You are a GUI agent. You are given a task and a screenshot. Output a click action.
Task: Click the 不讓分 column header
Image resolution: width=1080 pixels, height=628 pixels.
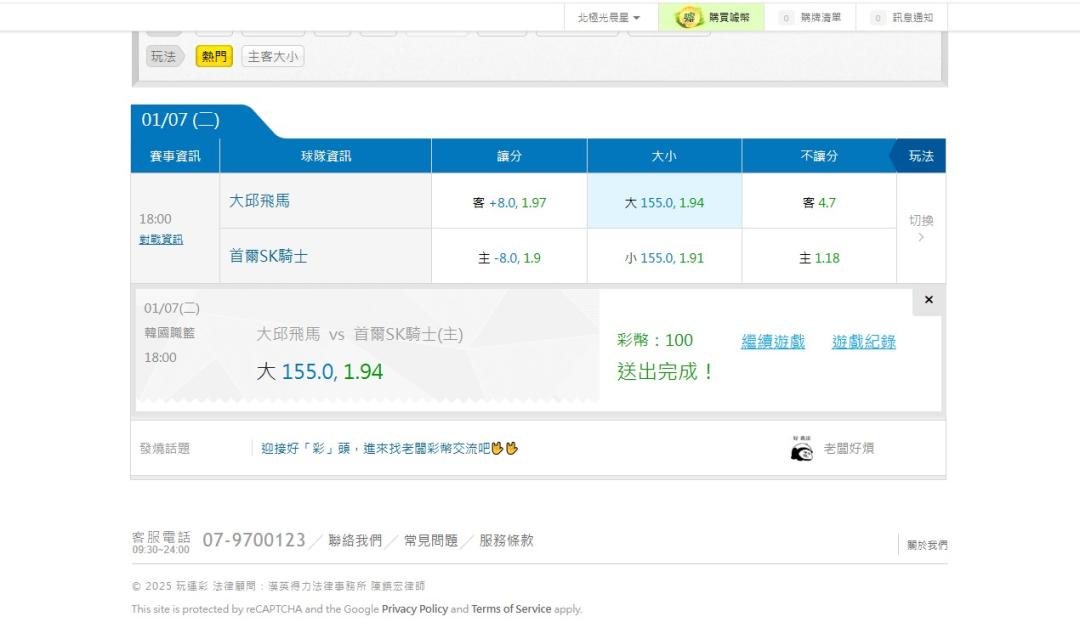[819, 156]
